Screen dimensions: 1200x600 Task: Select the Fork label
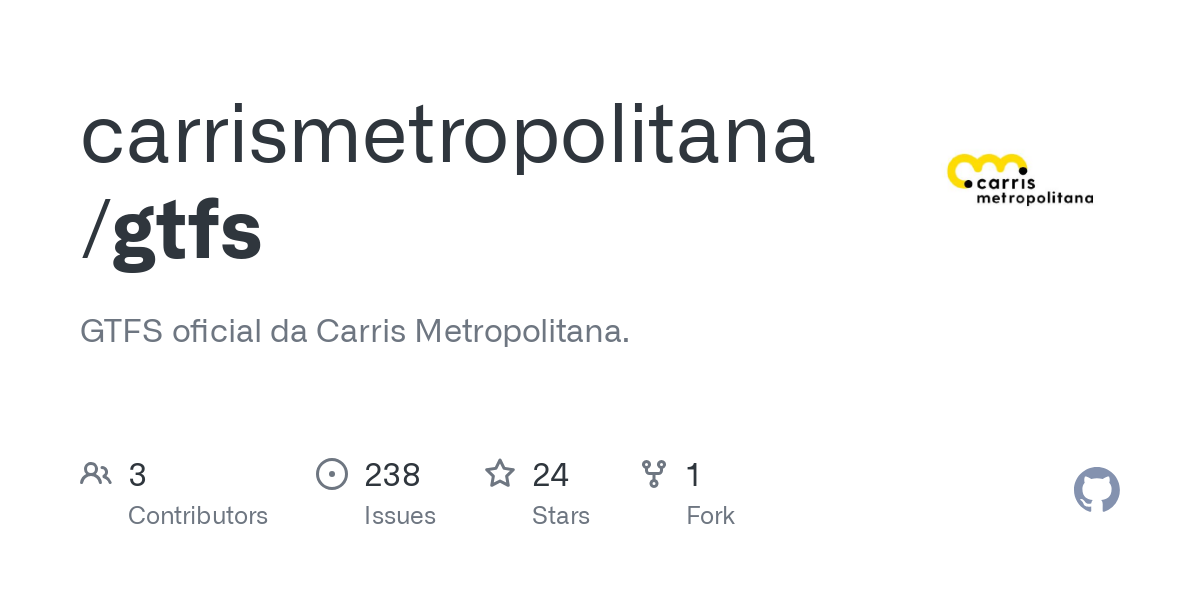[x=711, y=516]
